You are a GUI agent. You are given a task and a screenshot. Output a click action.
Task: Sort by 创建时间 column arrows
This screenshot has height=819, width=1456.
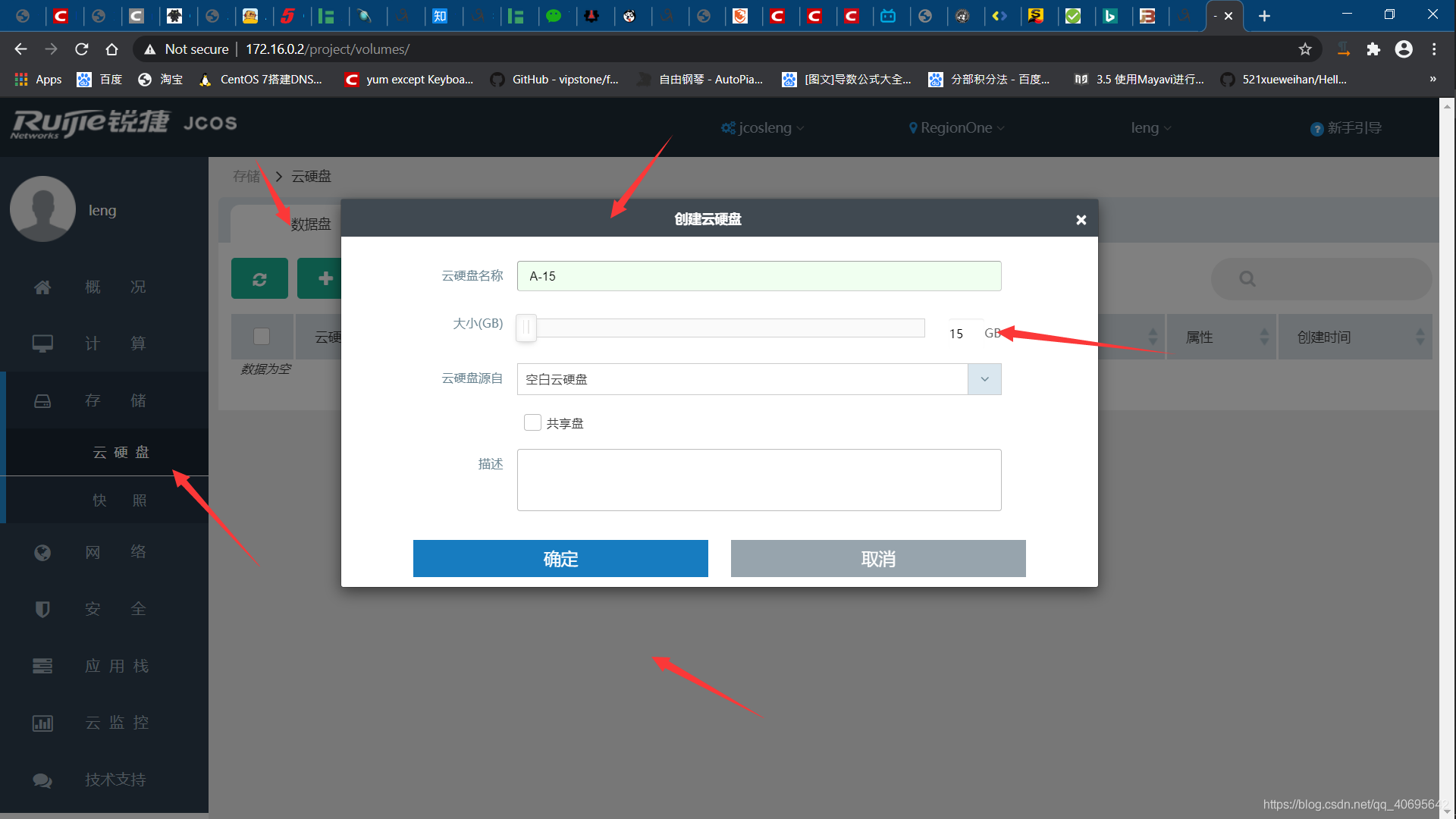point(1420,337)
